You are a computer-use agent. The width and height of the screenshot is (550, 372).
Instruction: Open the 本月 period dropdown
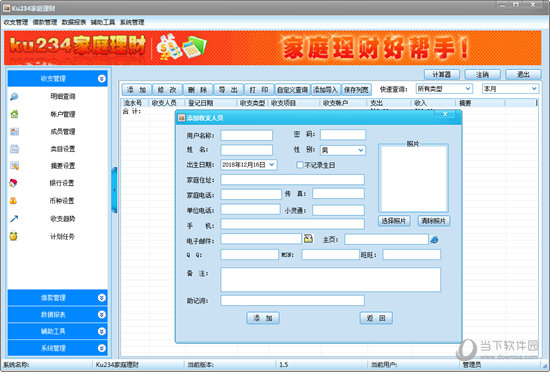click(x=534, y=89)
